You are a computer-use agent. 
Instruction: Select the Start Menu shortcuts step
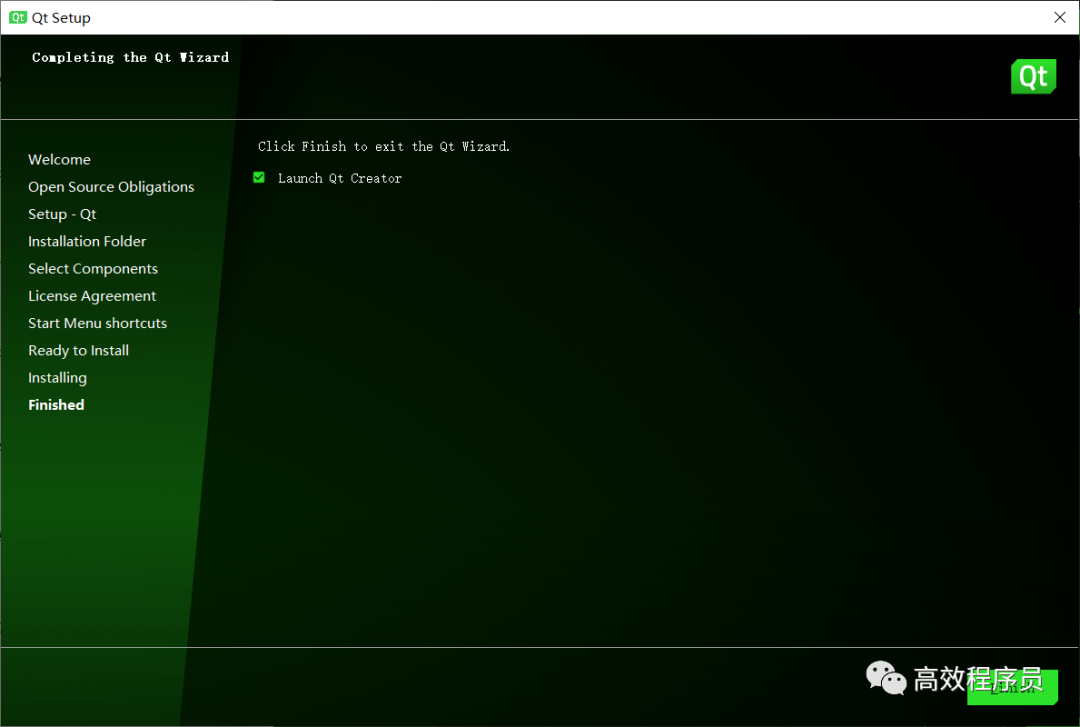tap(98, 323)
